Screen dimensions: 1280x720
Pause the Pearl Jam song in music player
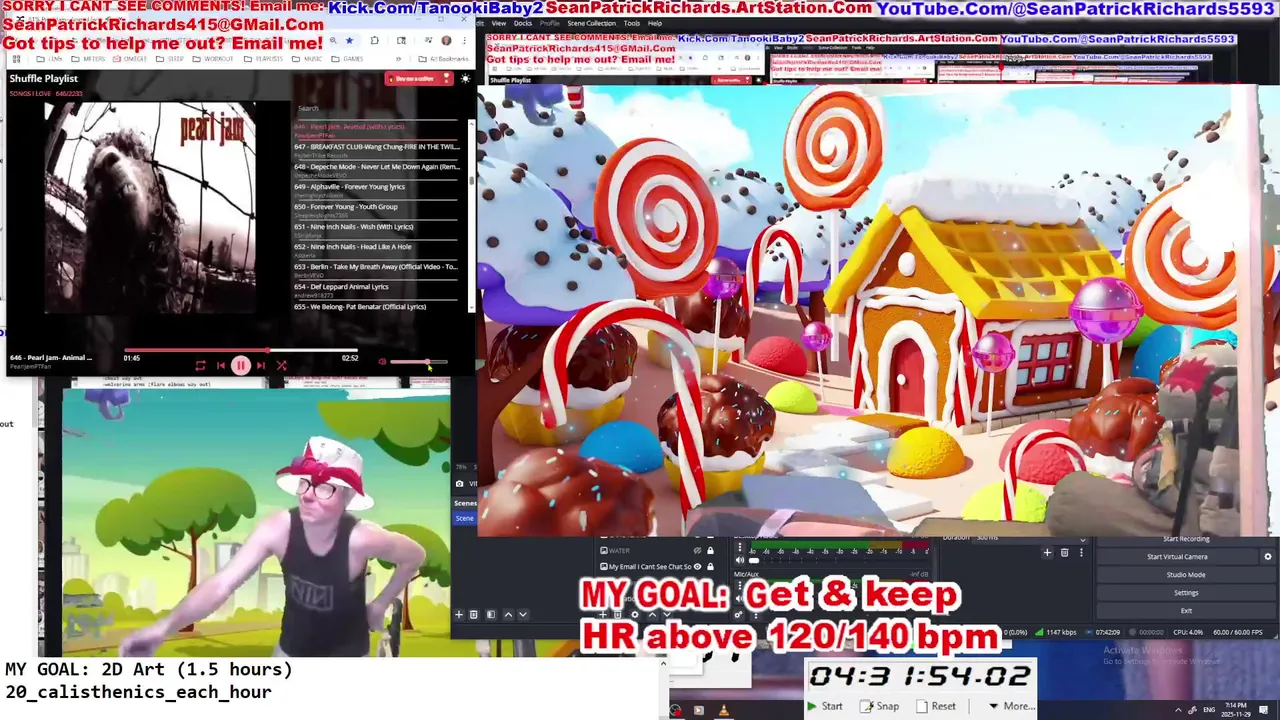click(x=241, y=366)
